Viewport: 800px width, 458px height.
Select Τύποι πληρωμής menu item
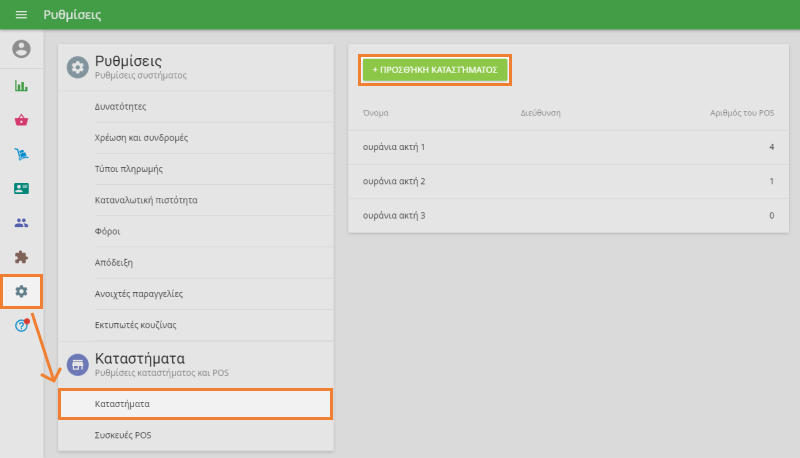click(x=196, y=169)
